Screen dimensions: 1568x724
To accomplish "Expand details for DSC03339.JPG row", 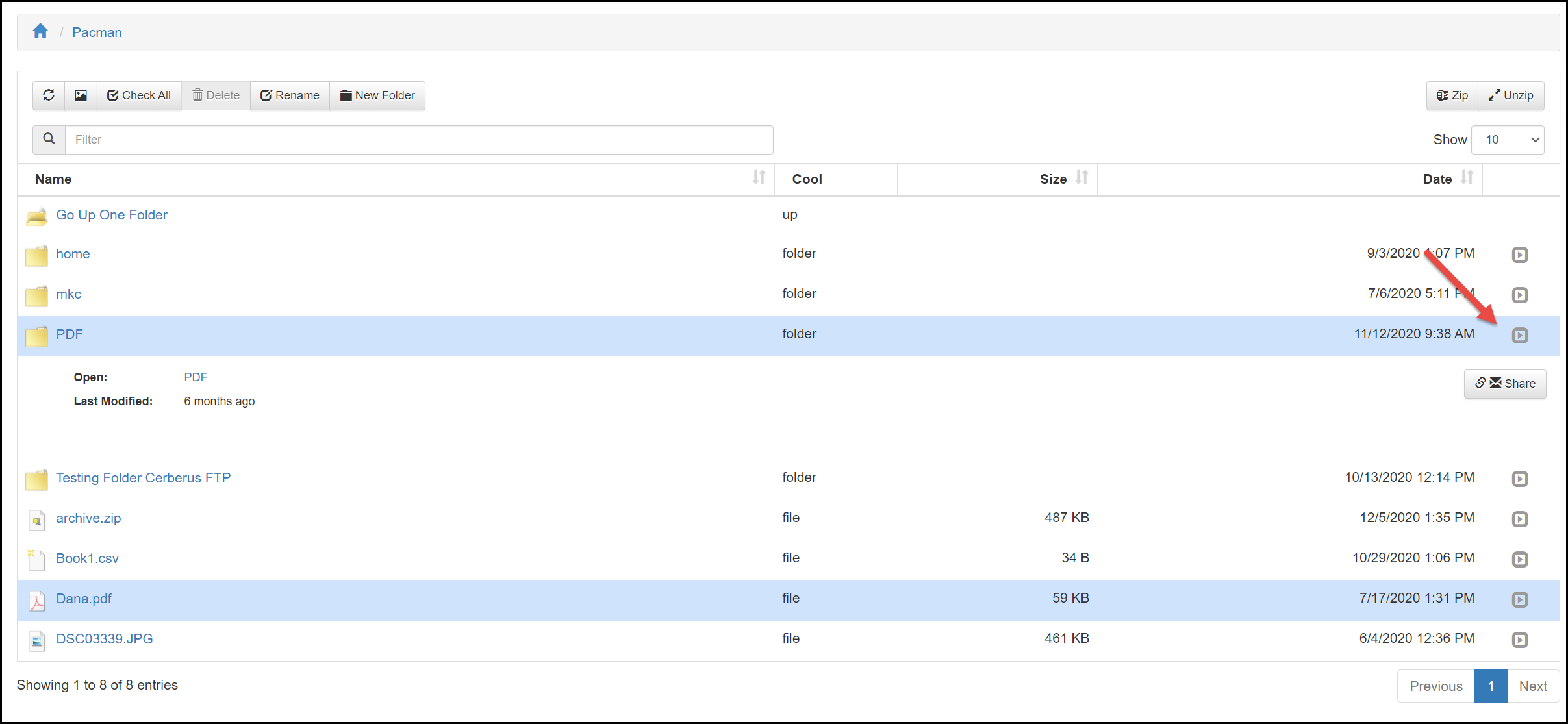I will click(x=1520, y=640).
